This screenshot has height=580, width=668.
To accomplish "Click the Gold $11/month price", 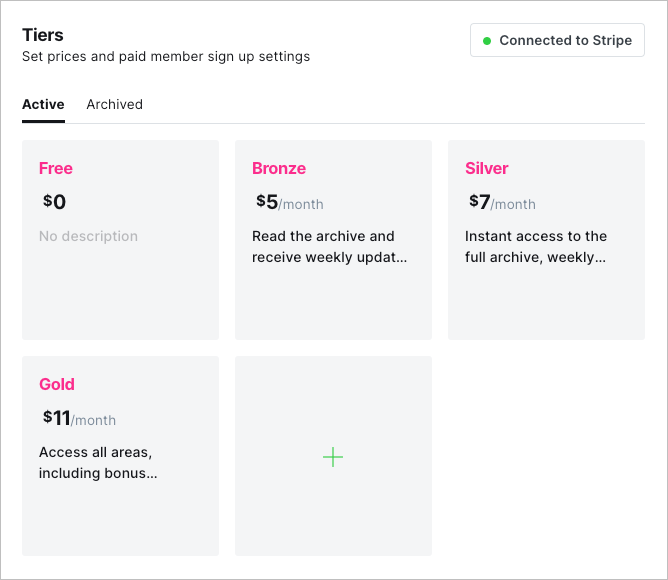I will [x=79, y=419].
